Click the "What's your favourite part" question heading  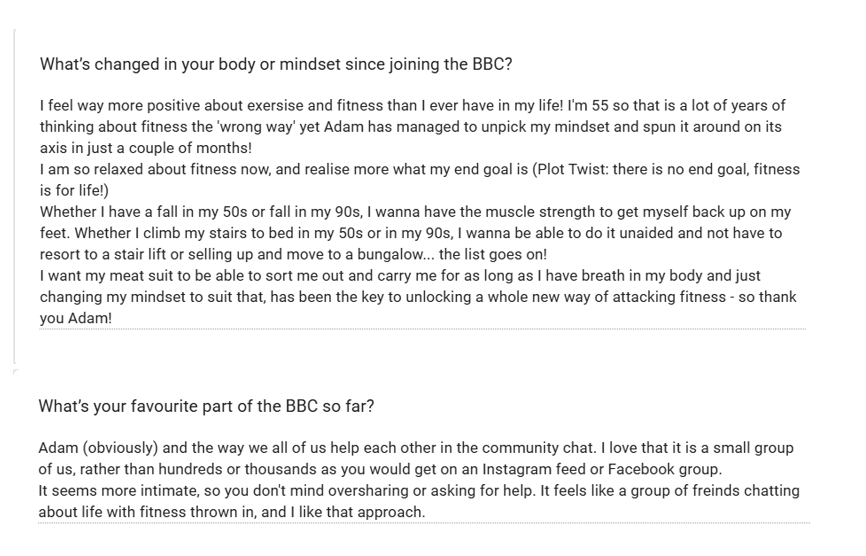[206, 407]
